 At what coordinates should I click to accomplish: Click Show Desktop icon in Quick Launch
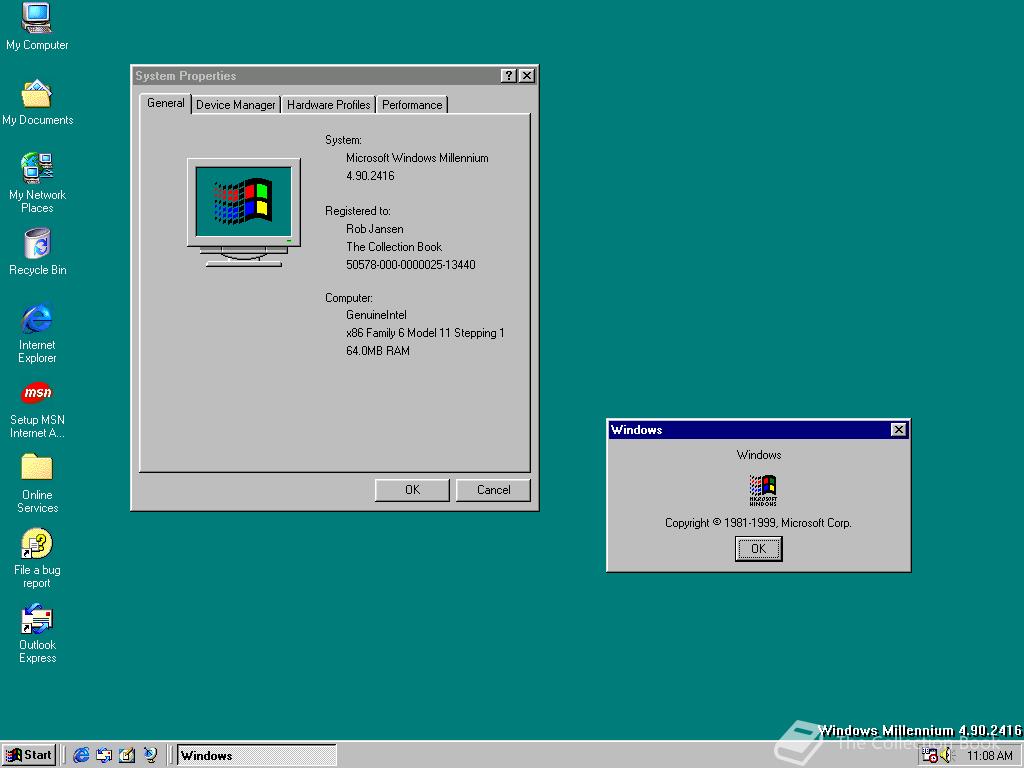click(x=127, y=755)
